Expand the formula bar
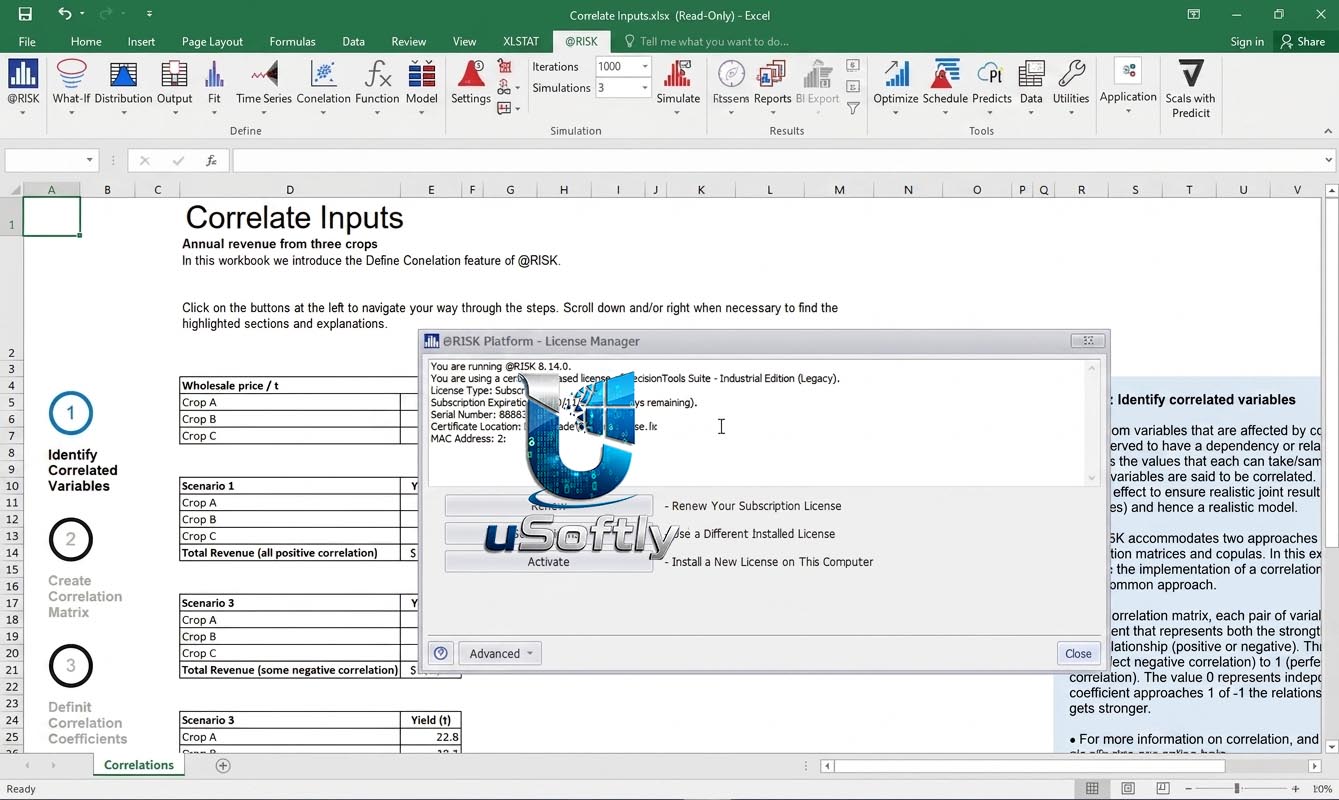Image resolution: width=1339 pixels, height=800 pixels. click(1328, 160)
